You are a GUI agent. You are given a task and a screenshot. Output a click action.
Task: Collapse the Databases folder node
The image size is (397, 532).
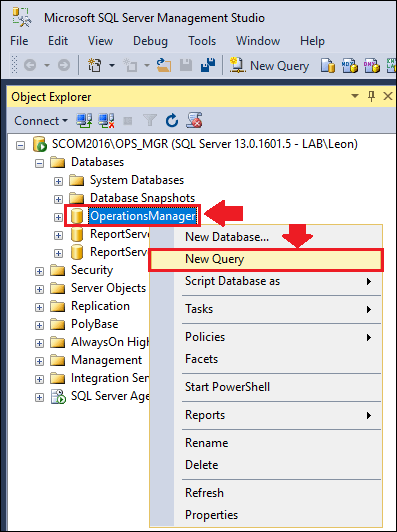(39, 163)
